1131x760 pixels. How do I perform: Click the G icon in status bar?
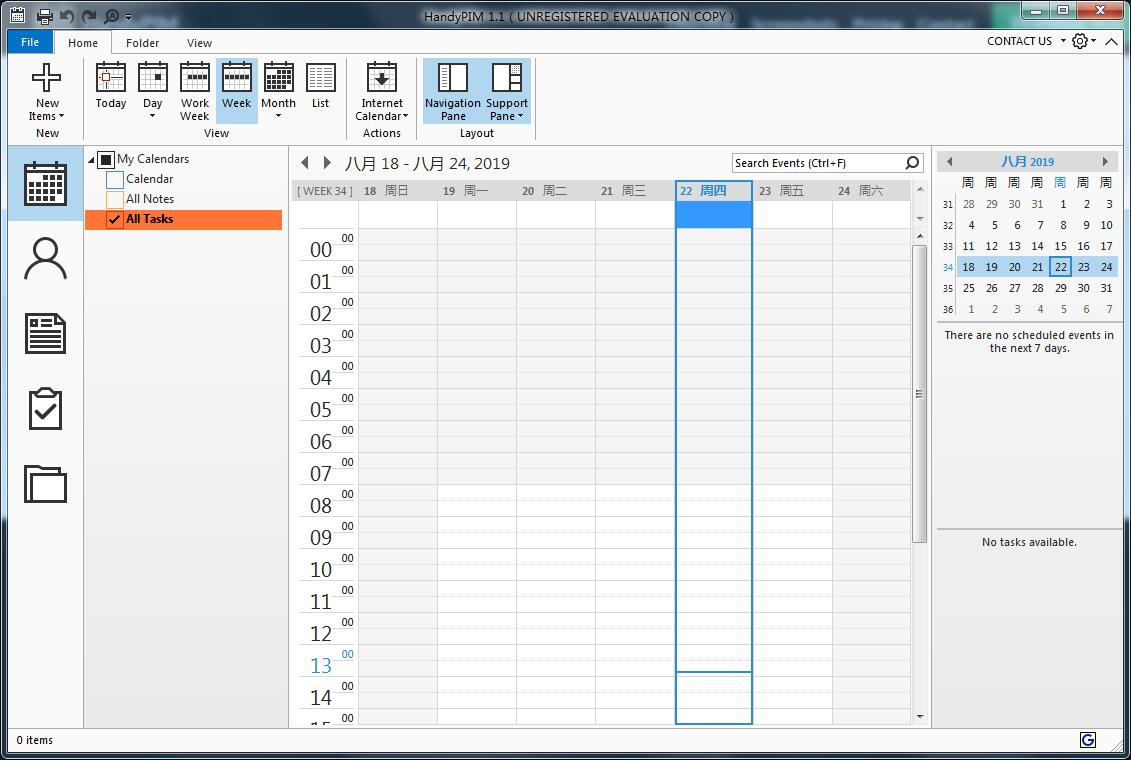(x=1088, y=740)
